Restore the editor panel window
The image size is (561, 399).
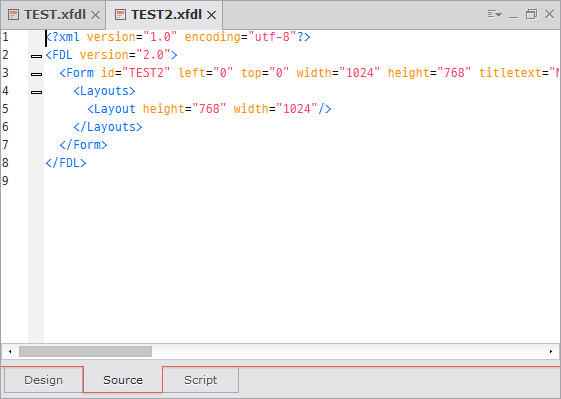pyautogui.click(x=531, y=14)
